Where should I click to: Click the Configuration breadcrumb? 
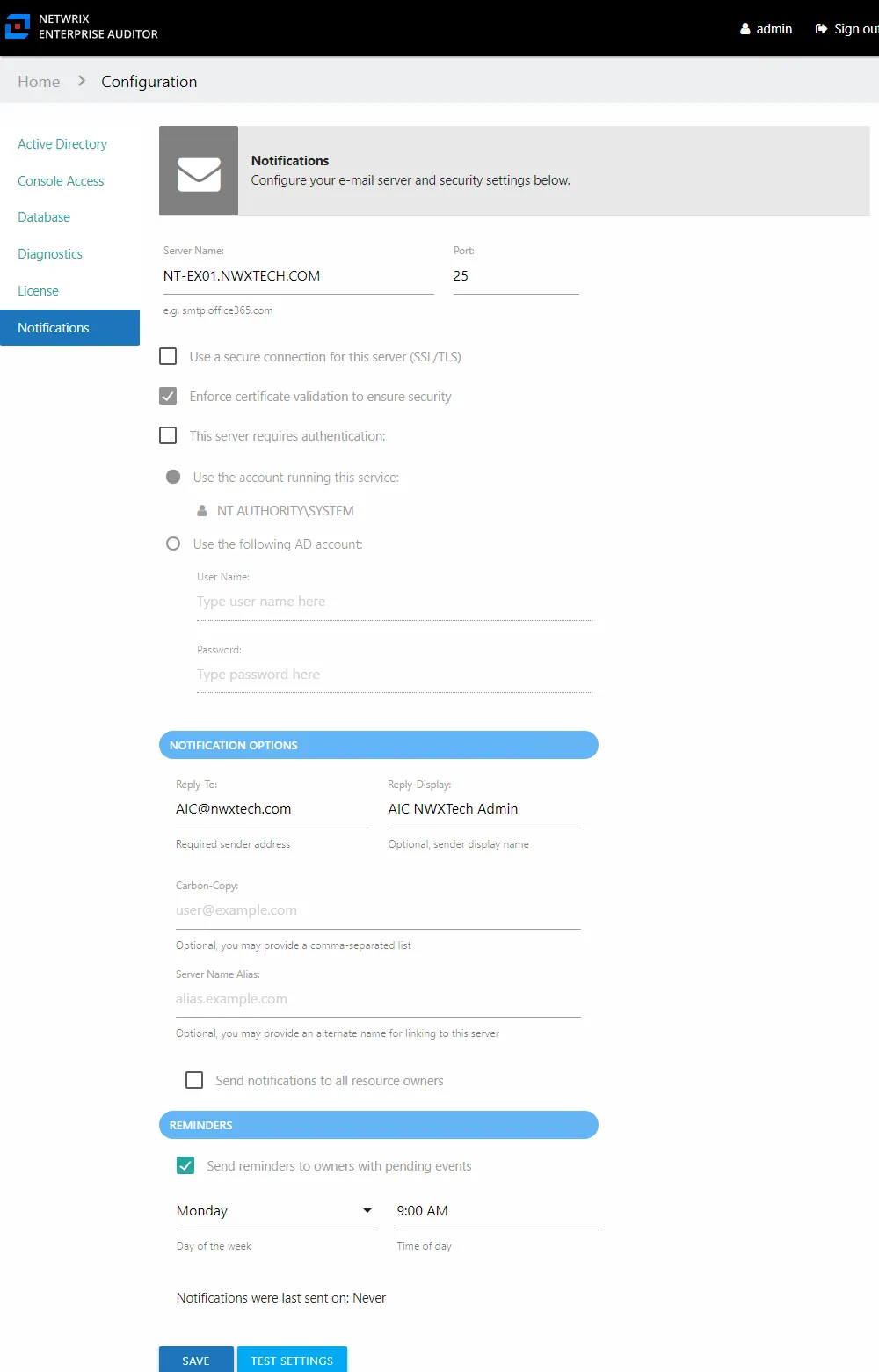(149, 81)
